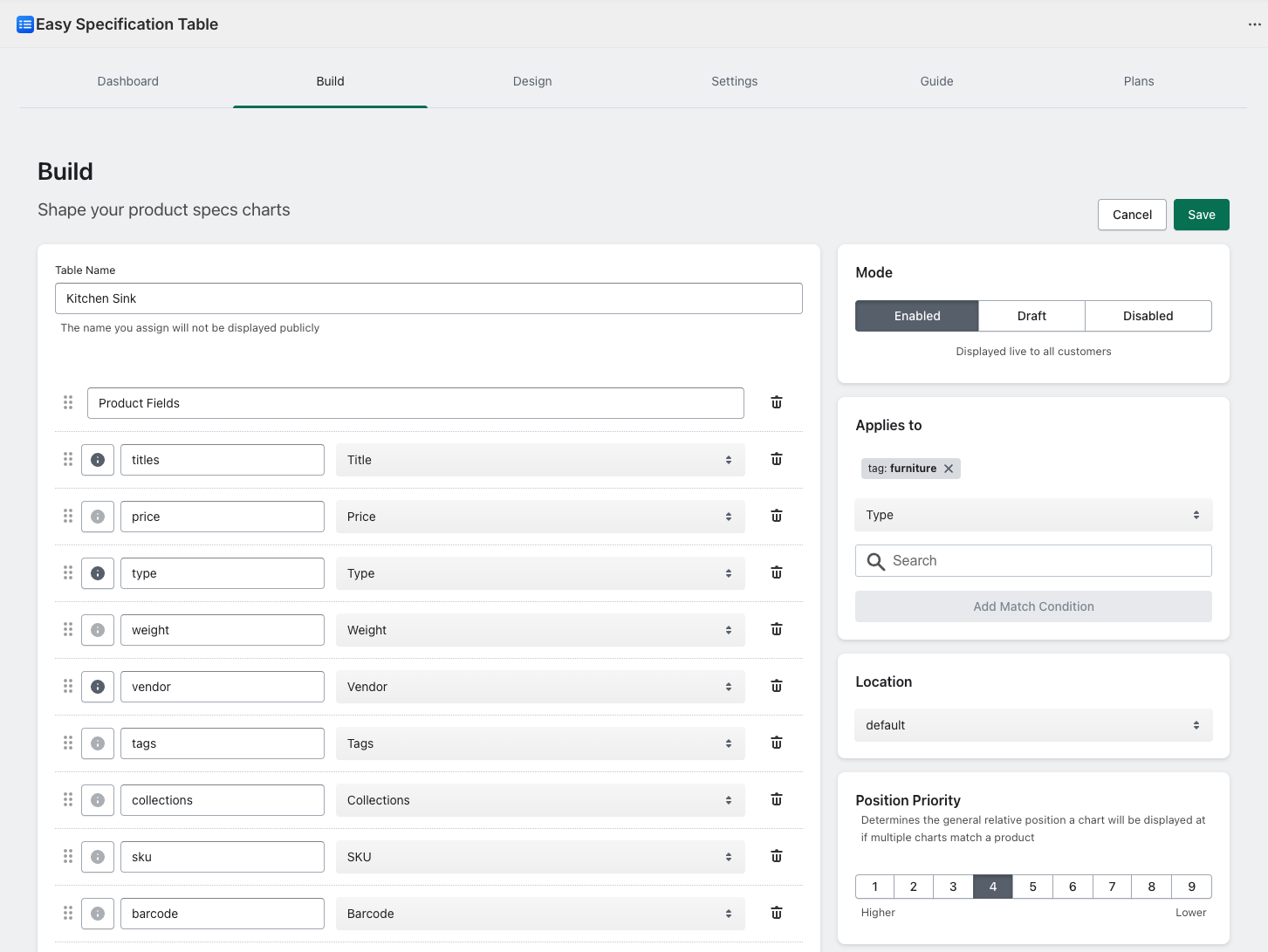
Task: Cancel the table changes
Action: tap(1132, 215)
